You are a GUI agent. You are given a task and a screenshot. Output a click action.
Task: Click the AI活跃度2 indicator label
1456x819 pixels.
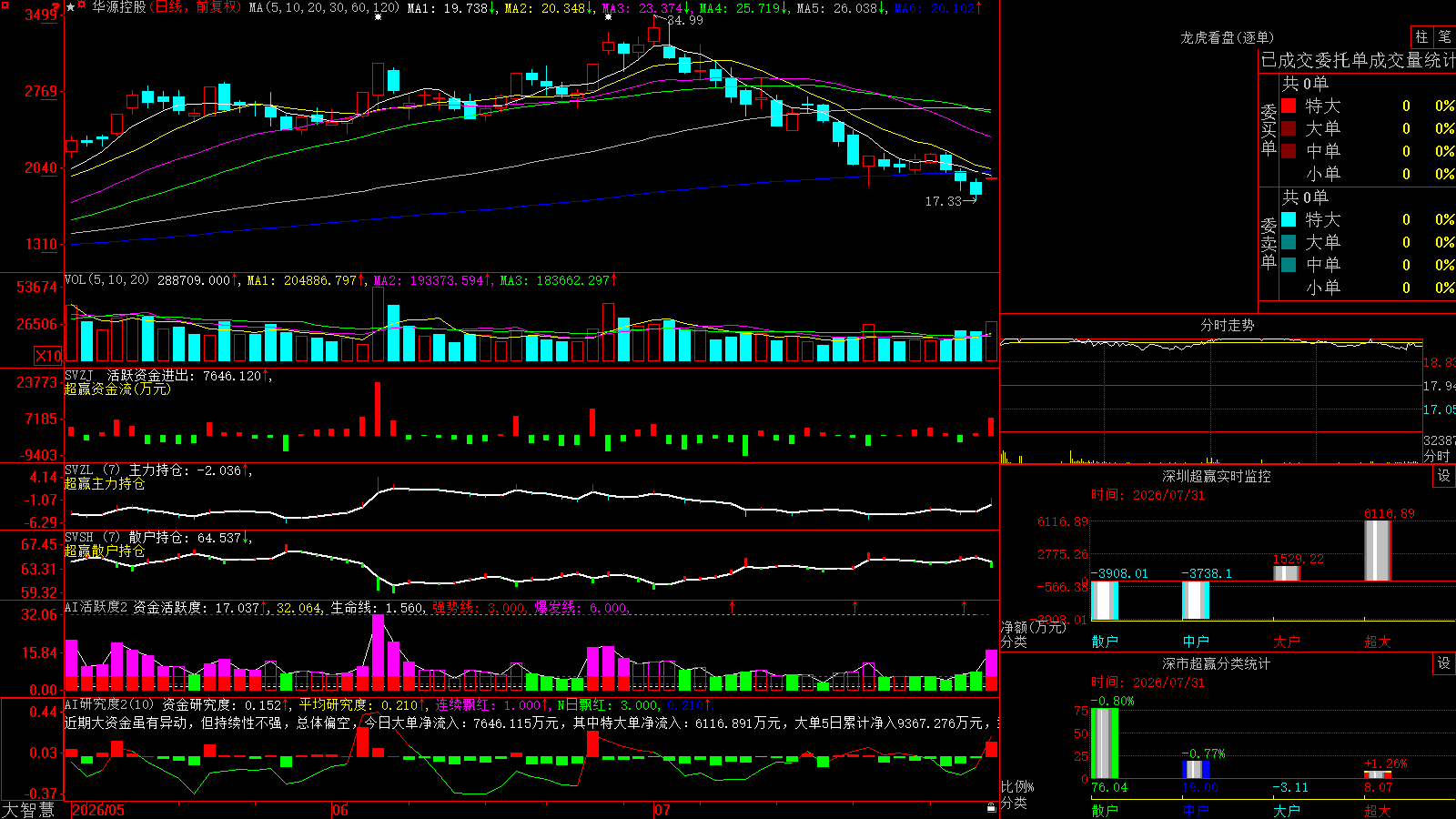(x=96, y=607)
